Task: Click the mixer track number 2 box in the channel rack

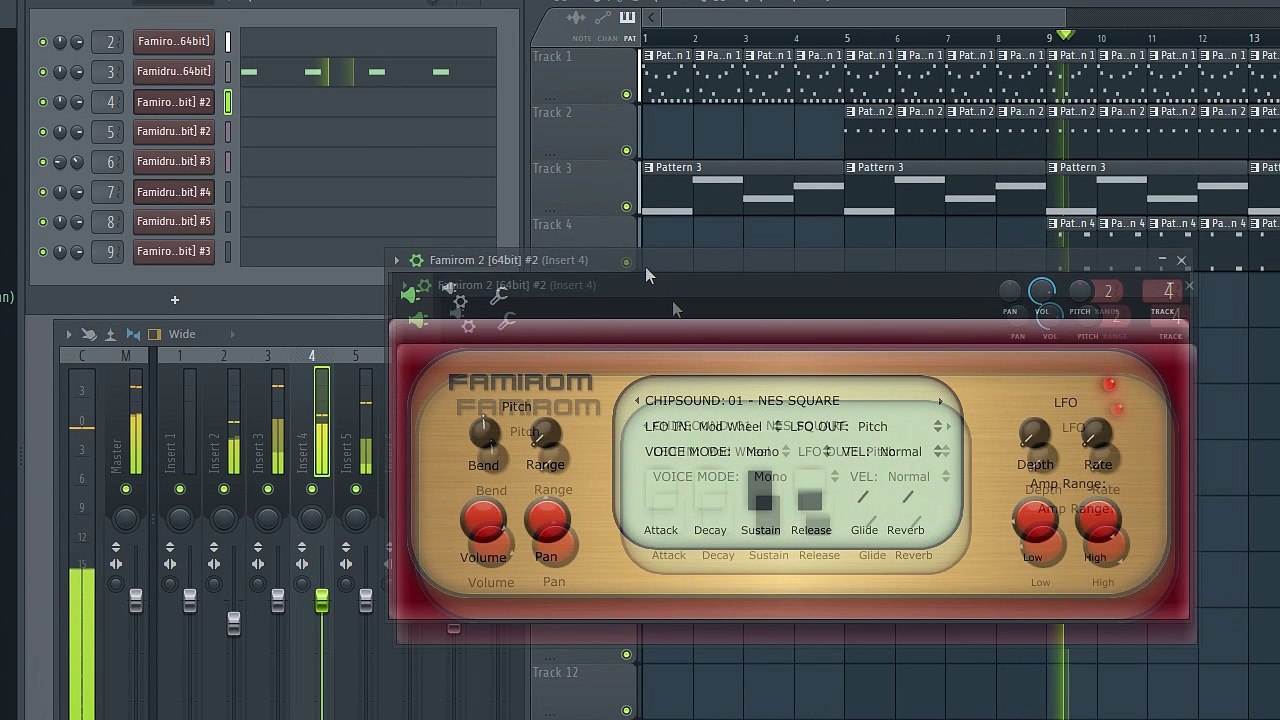Action: click(109, 42)
